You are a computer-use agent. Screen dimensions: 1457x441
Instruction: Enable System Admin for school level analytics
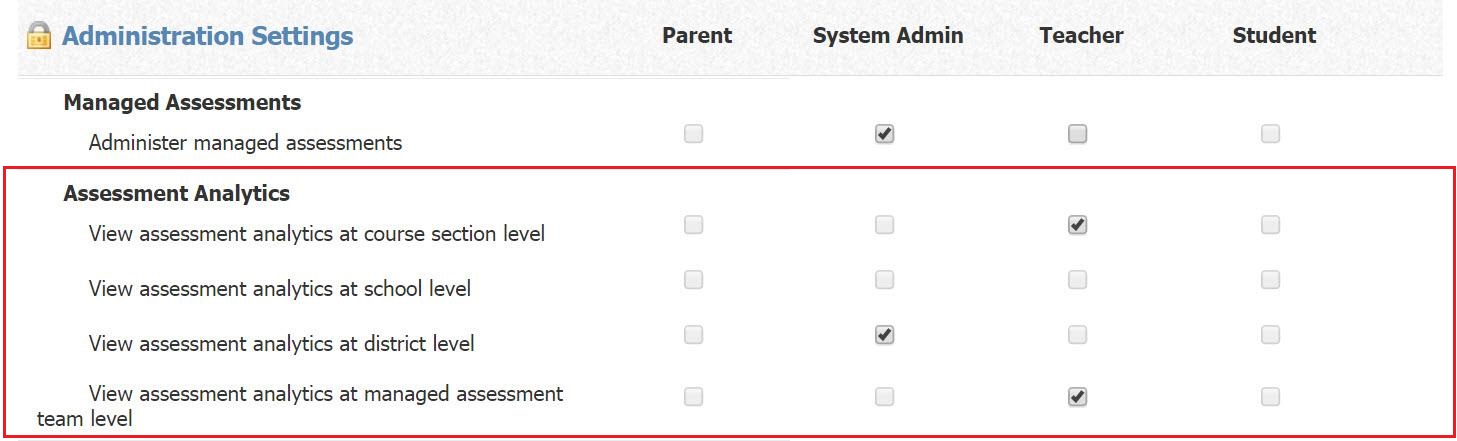[x=884, y=280]
